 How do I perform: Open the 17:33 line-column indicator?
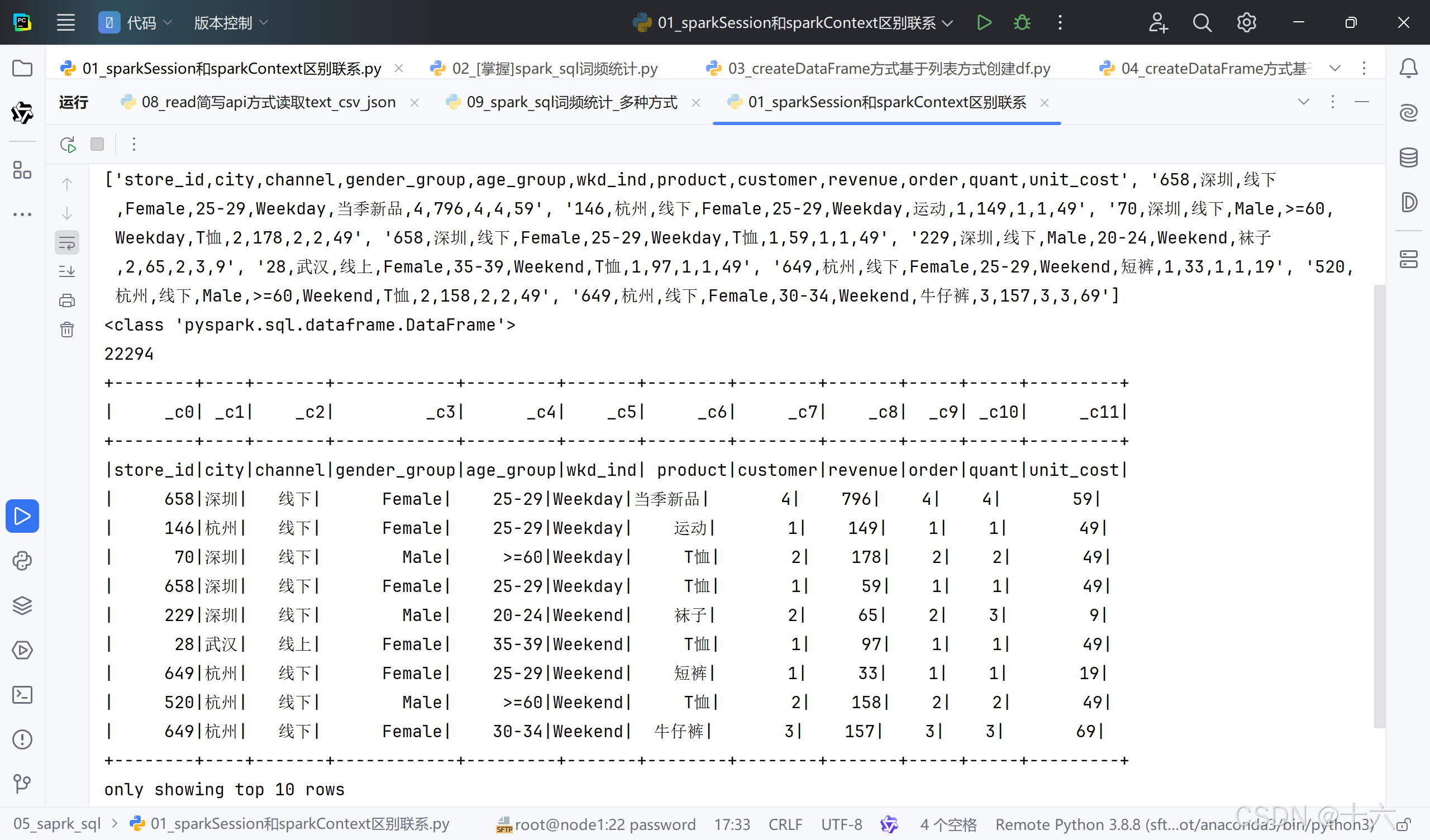tap(732, 824)
